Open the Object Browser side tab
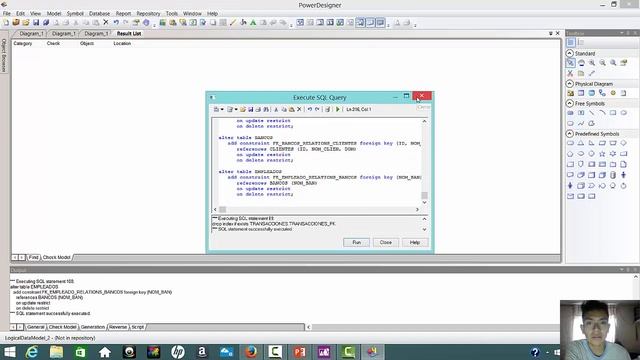Screen dimensions: 640x360 4,56
